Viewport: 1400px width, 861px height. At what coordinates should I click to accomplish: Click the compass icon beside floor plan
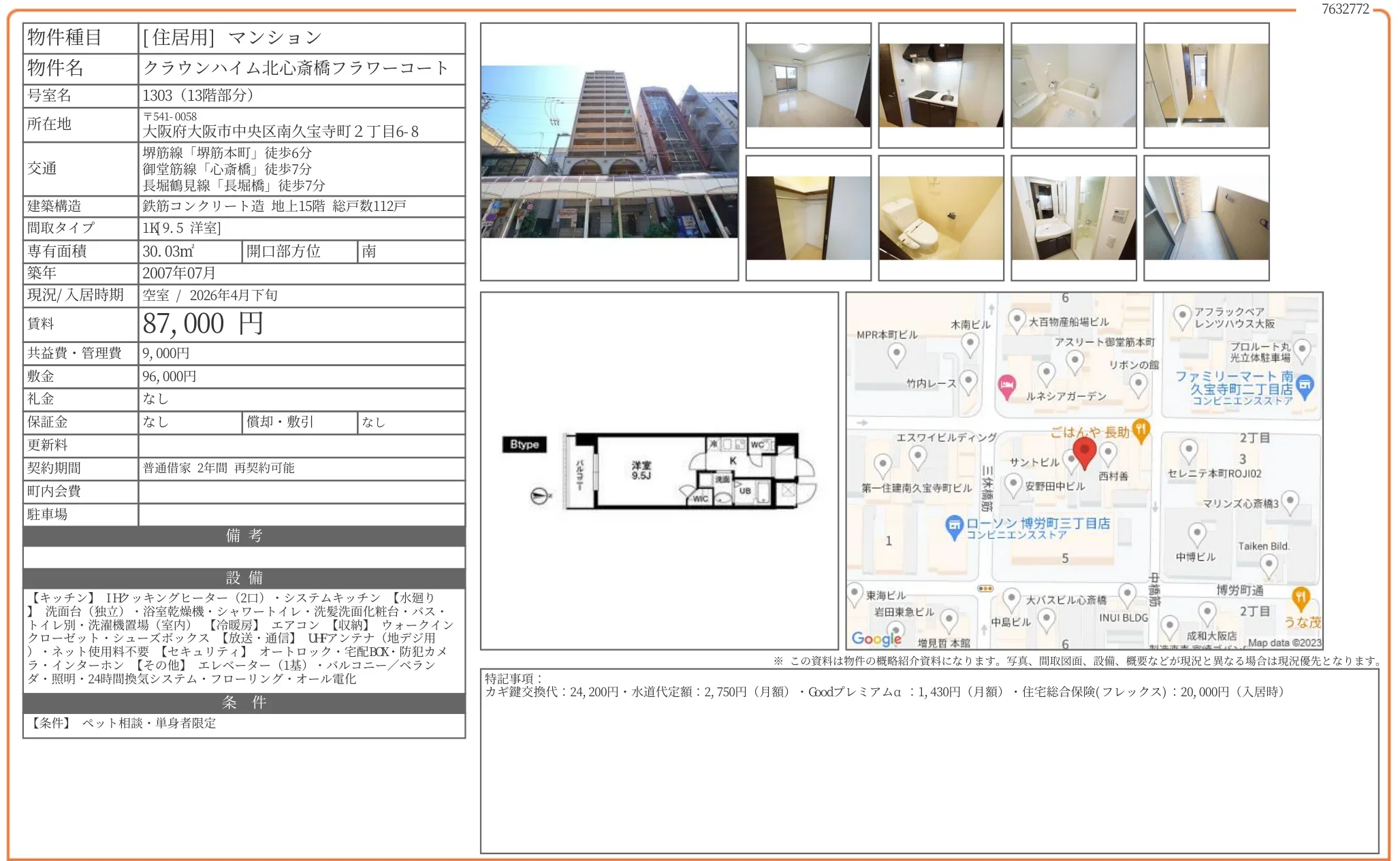point(540,496)
